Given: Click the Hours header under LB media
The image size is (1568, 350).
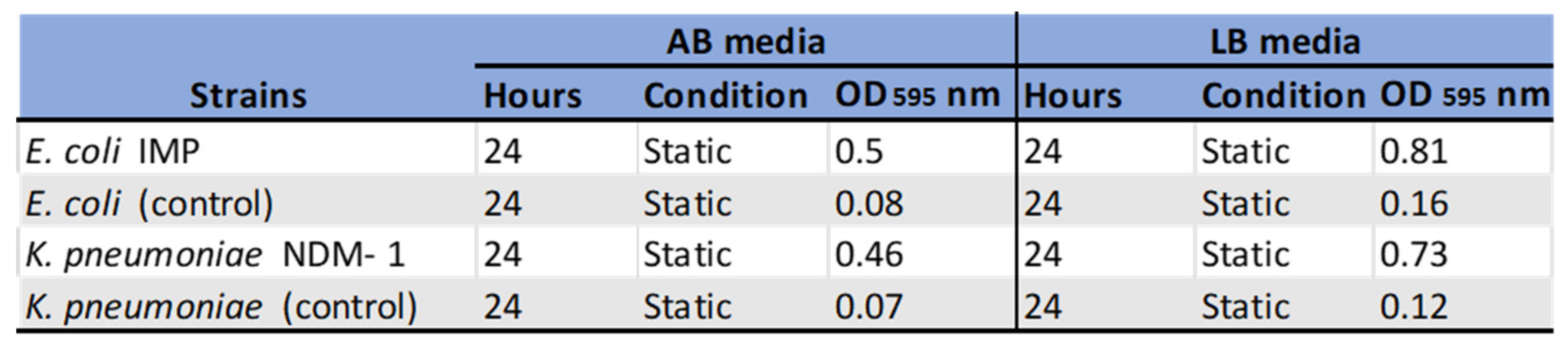Looking at the screenshot, I should tap(1072, 96).
